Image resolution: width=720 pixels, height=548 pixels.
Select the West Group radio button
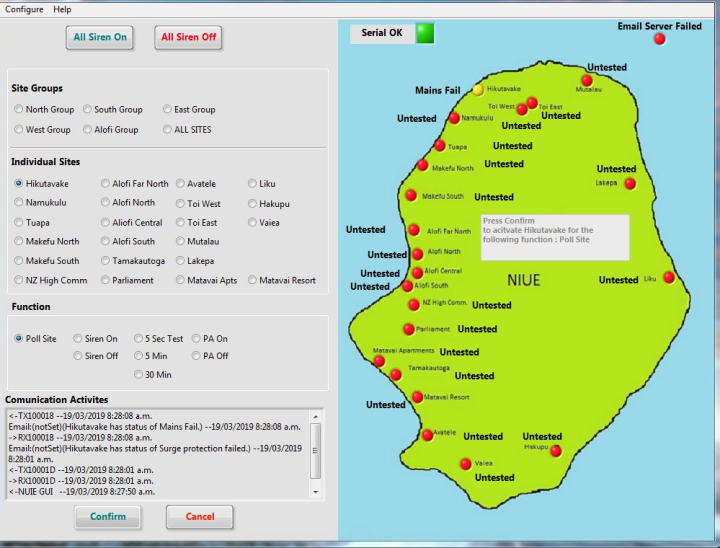pyautogui.click(x=42, y=130)
